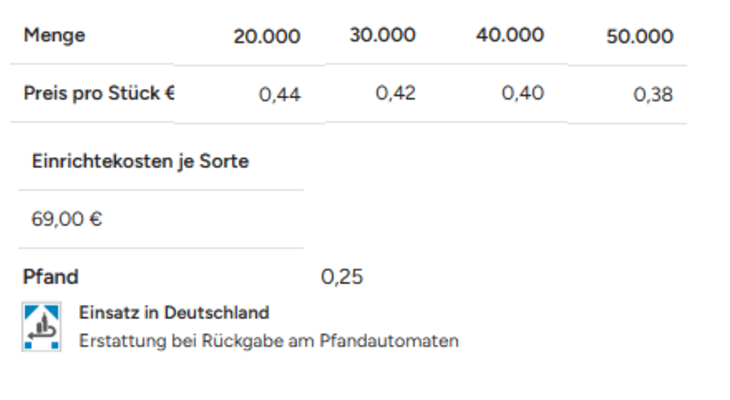
Task: Click the Einrichtekosten je Sorte heading
Action: coord(140,162)
